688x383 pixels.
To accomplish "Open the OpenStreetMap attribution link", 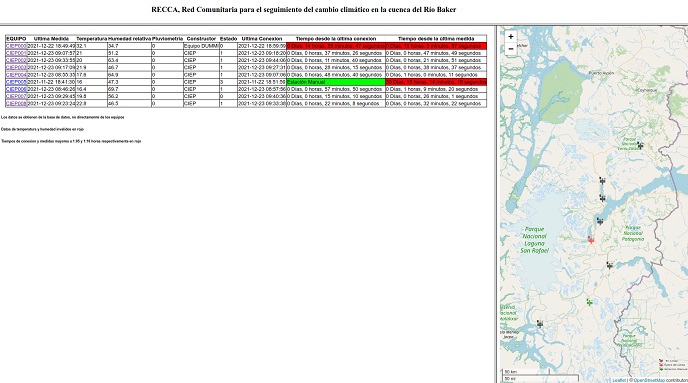I will 649,380.
